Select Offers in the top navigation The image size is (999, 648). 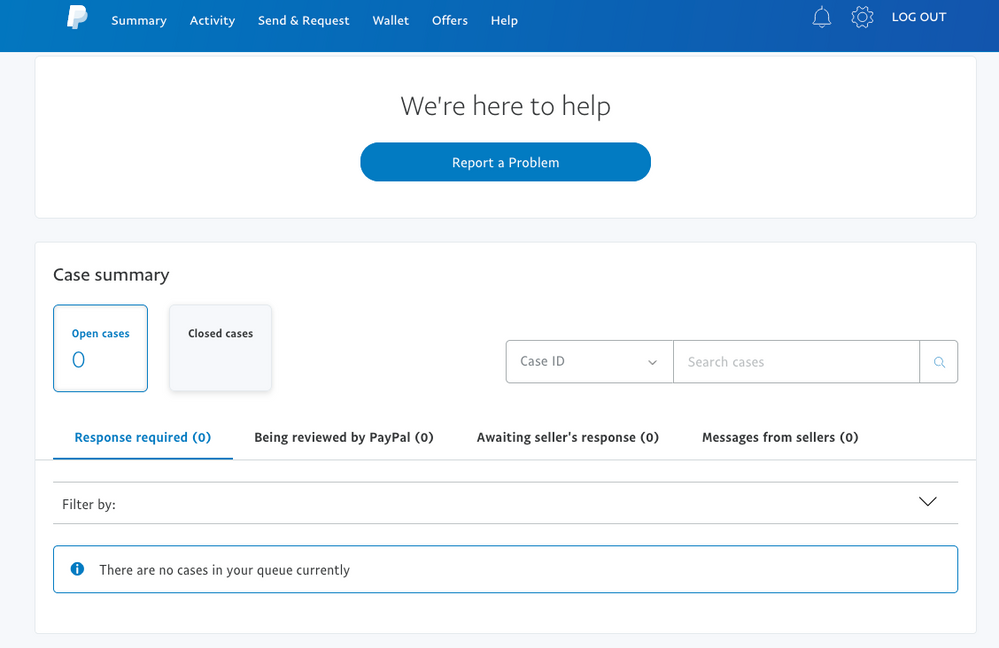pos(450,20)
